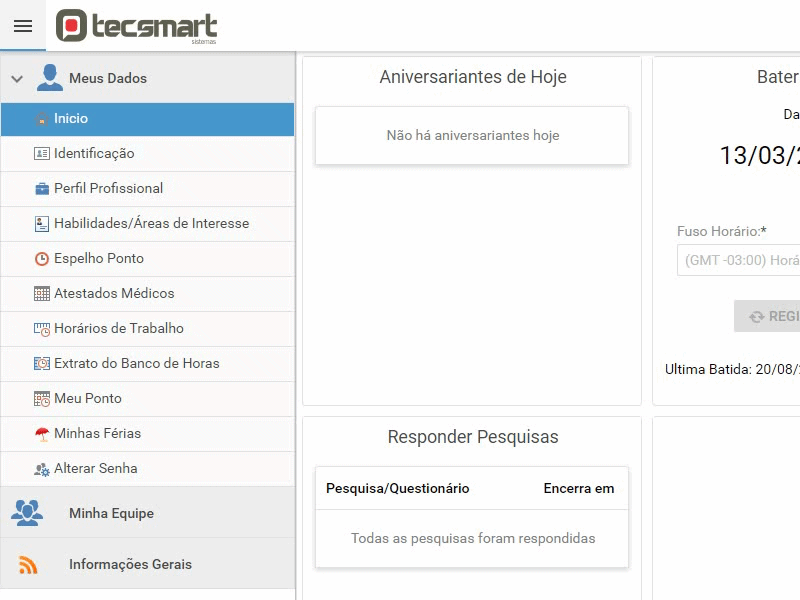800x600 pixels.
Task: Select the Inicio menu item
Action: pyautogui.click(x=147, y=119)
